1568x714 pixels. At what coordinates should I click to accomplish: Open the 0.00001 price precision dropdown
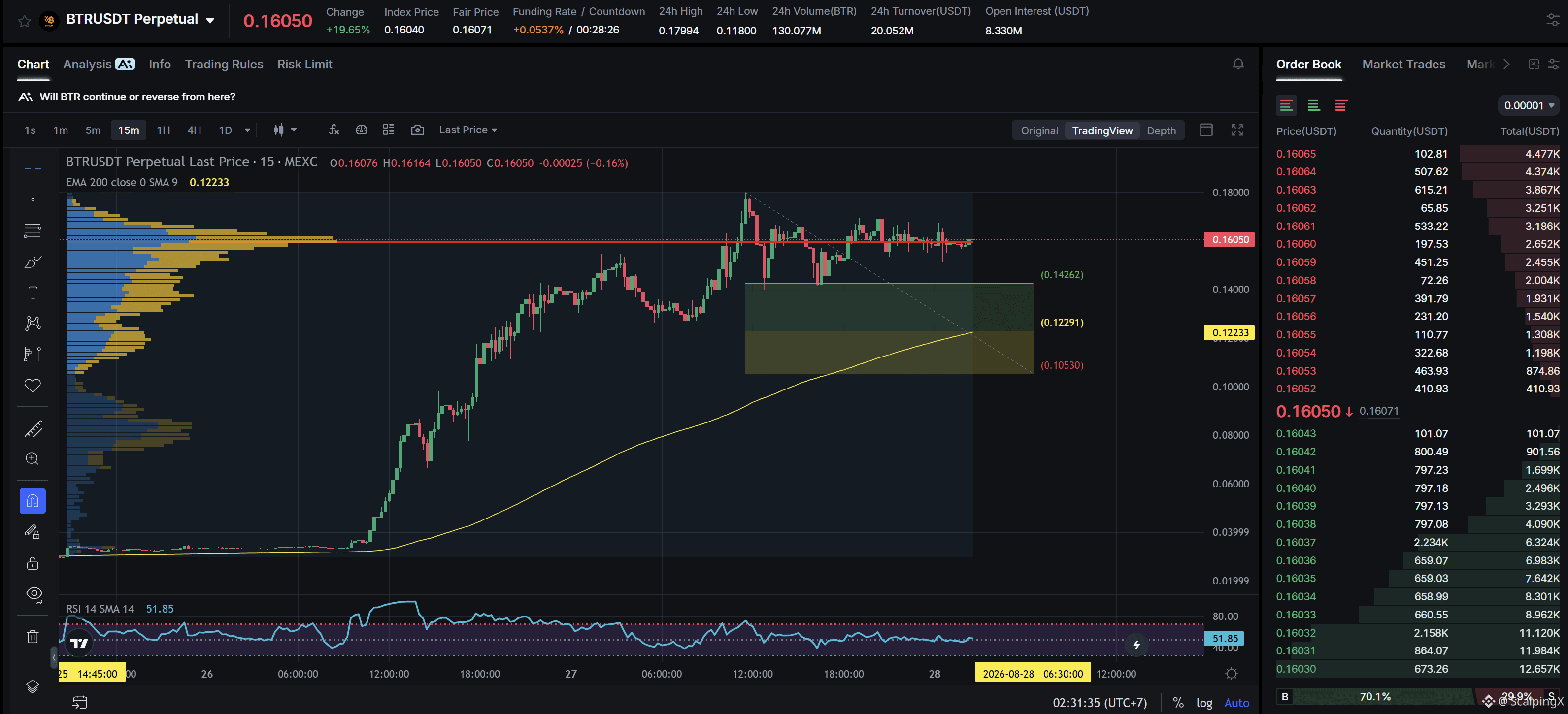coord(1529,105)
